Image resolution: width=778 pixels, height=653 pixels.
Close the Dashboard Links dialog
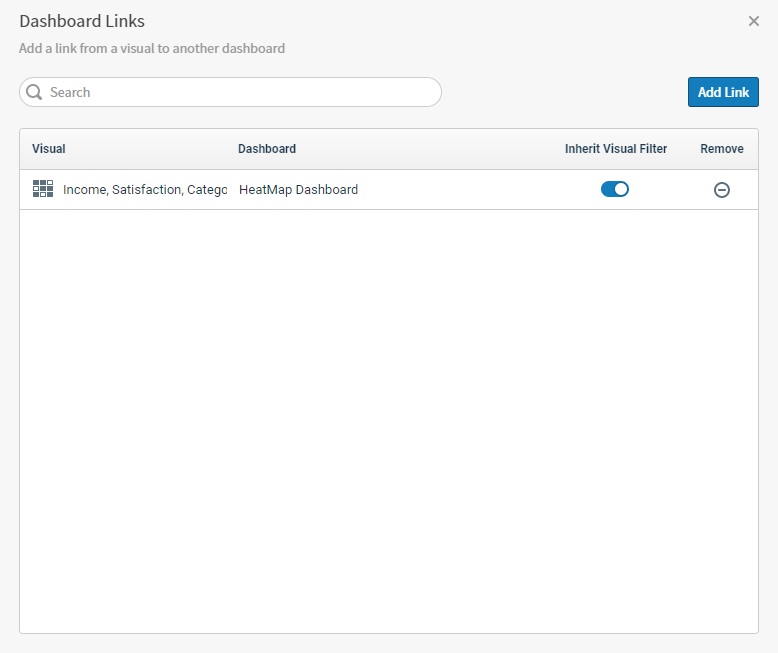pos(754,21)
